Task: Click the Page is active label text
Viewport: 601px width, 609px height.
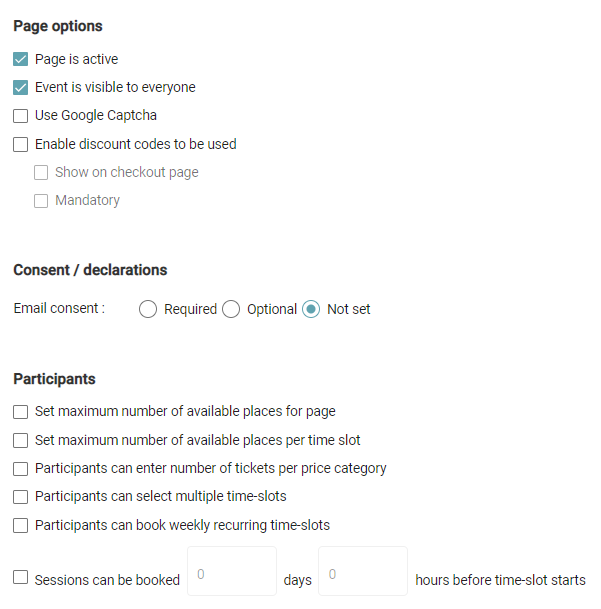Action: point(76,59)
